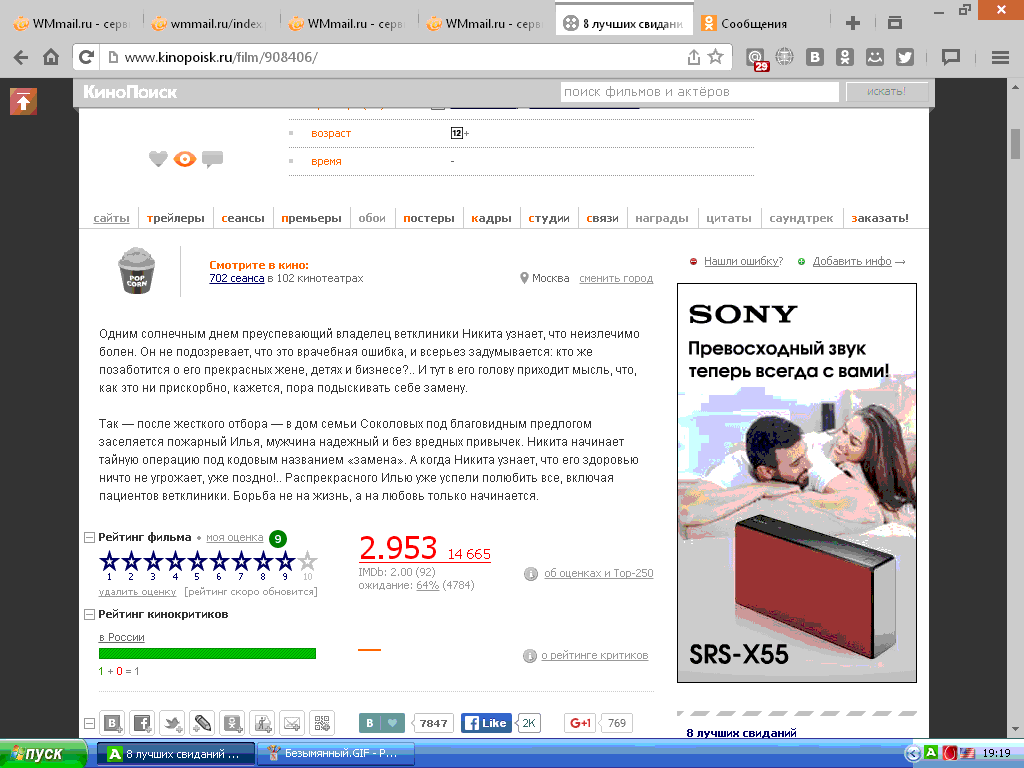Open the '64%' expectation link
The height and width of the screenshot is (768, 1024).
[x=427, y=585]
